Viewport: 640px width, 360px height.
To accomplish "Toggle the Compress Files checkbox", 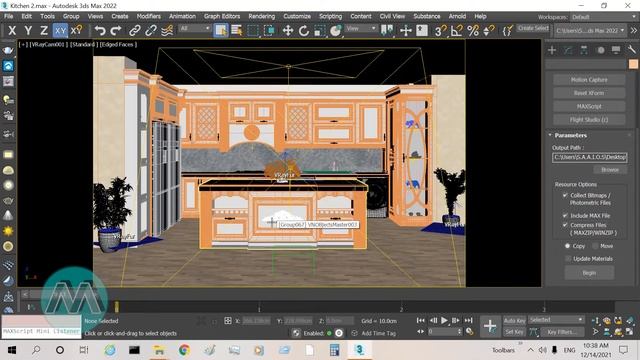I will [x=565, y=225].
